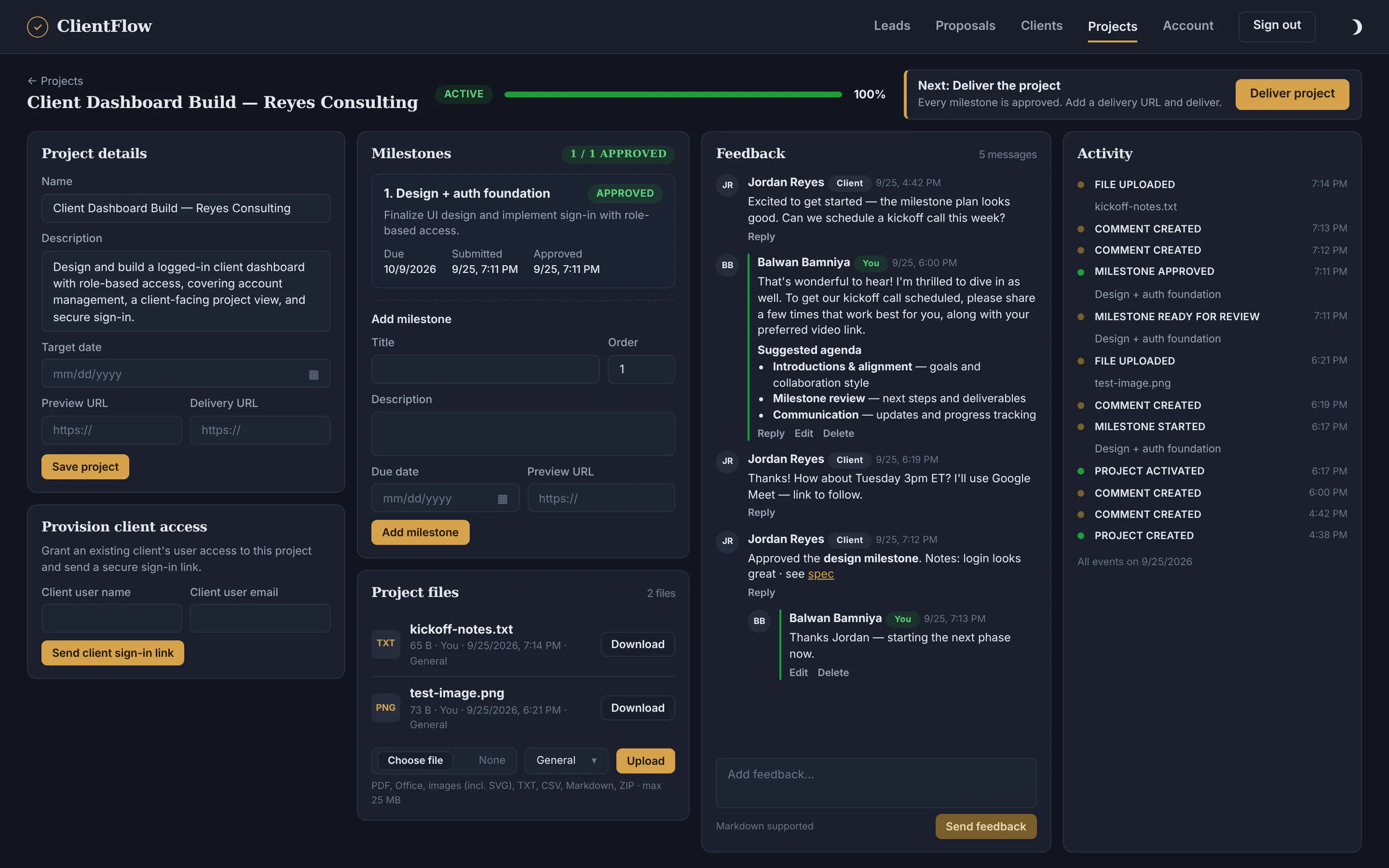Click the project Name input field
1389x868 pixels.
point(186,208)
